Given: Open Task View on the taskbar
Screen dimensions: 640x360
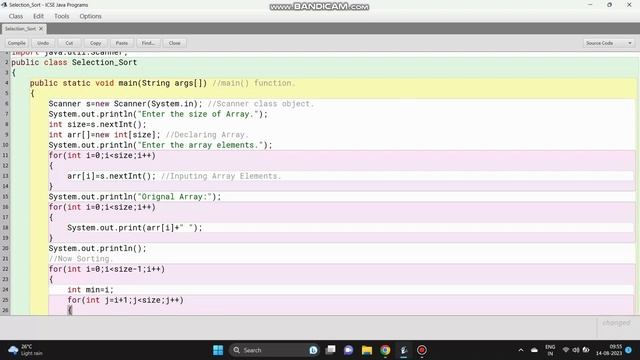Looking at the screenshot, I should click(331, 350).
